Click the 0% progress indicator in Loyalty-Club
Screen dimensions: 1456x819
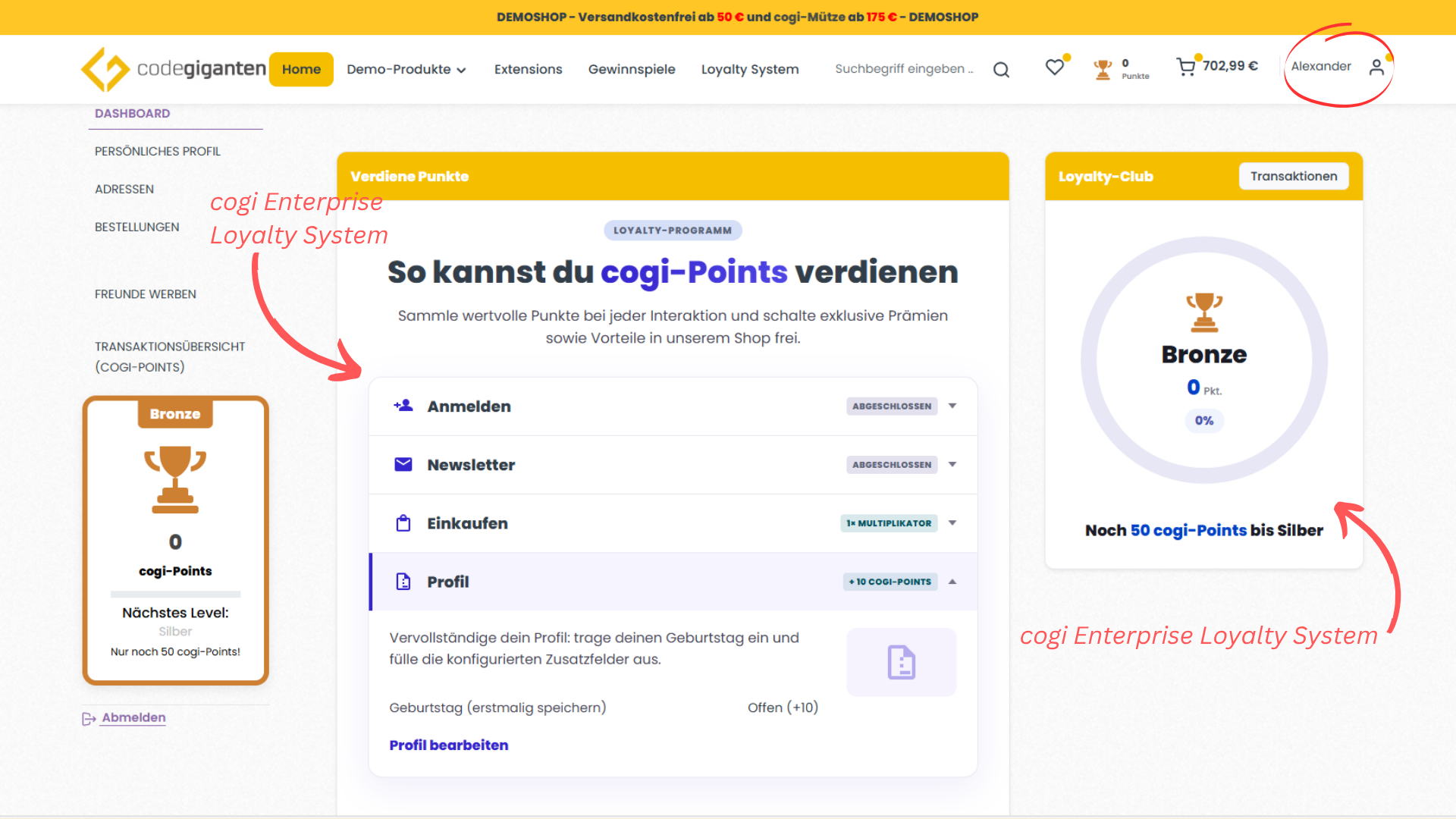(x=1203, y=421)
